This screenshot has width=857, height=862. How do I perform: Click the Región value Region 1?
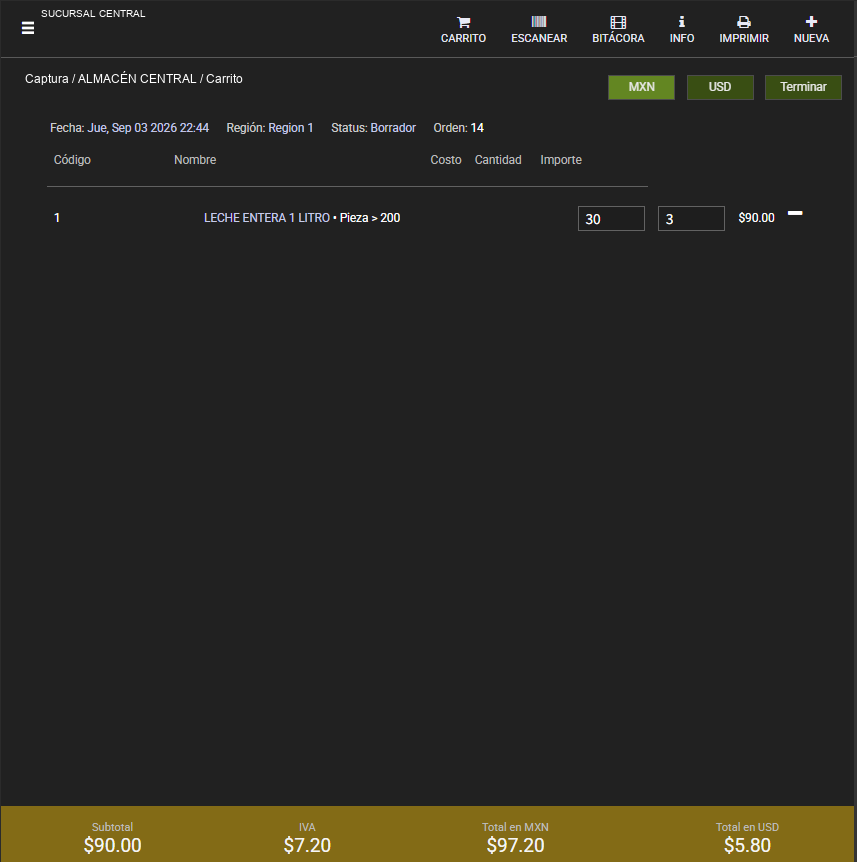290,128
